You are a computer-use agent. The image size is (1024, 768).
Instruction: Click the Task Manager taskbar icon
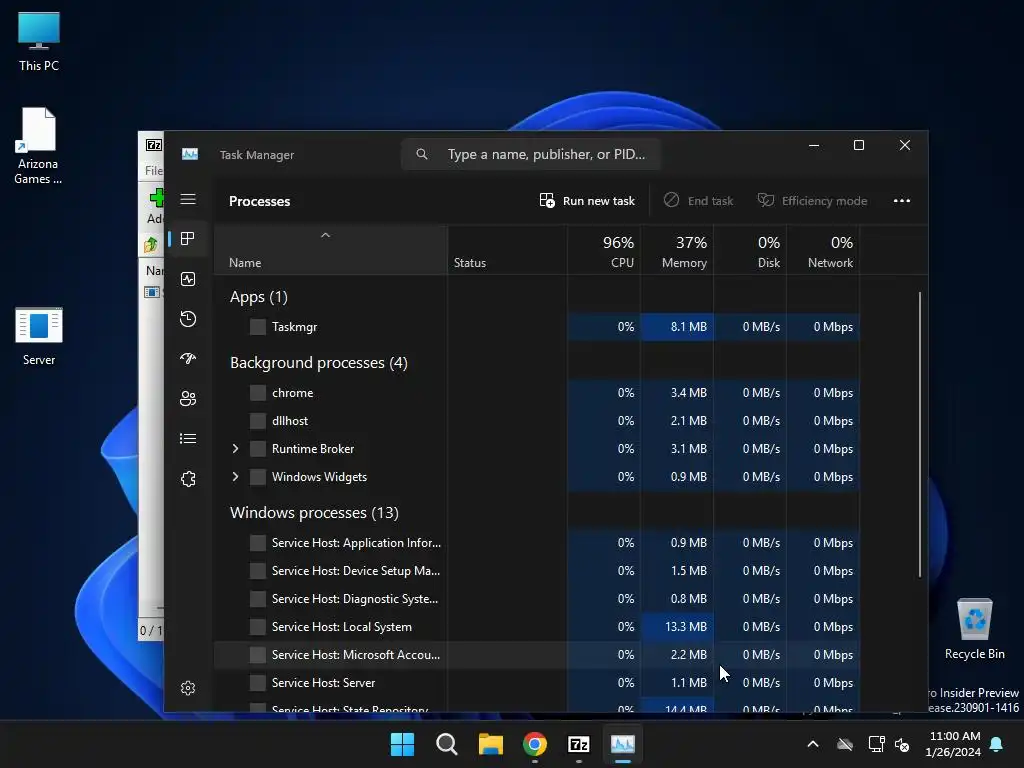pos(622,744)
